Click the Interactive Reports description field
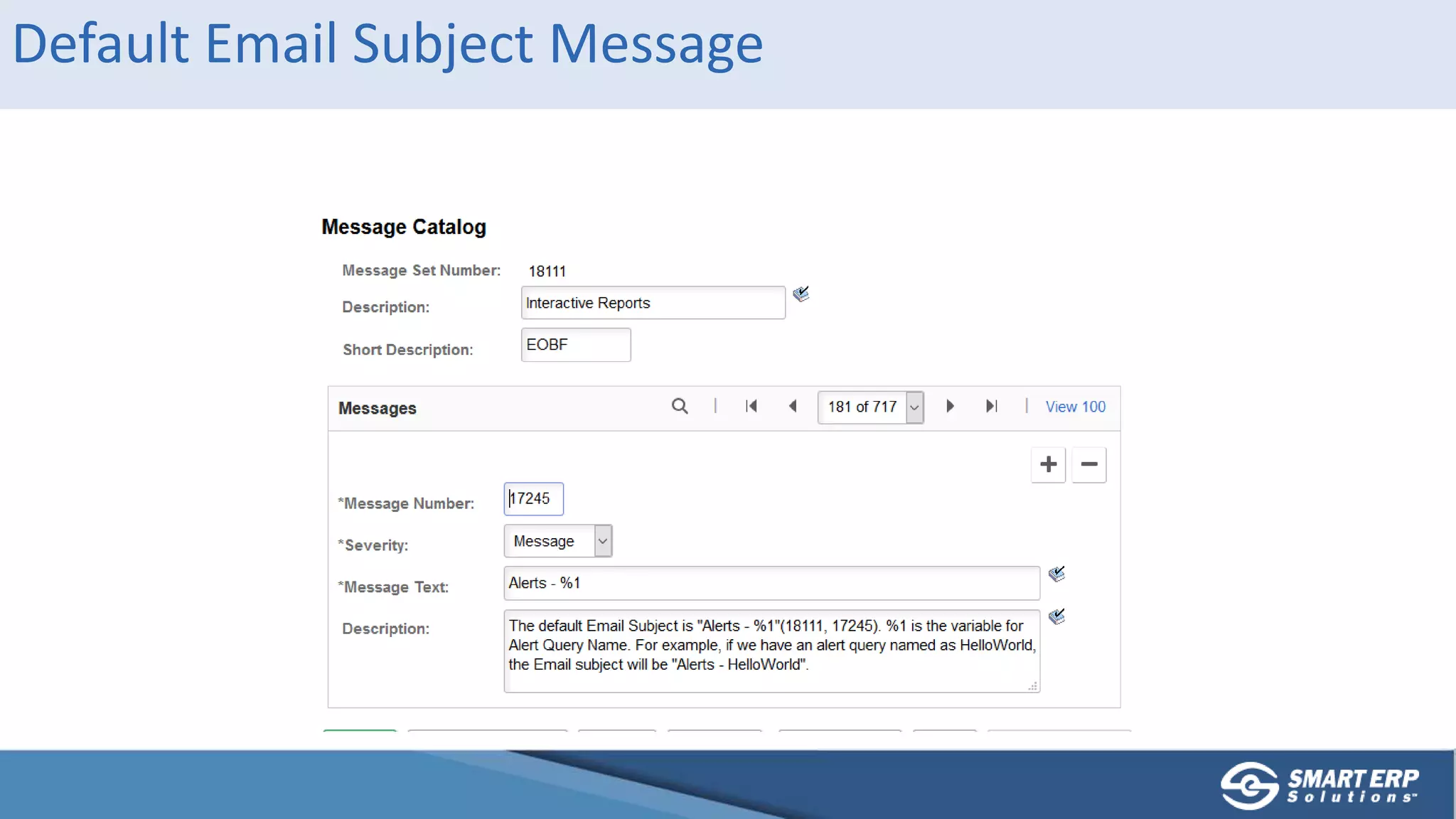The width and height of the screenshot is (1456, 819). pos(653,303)
